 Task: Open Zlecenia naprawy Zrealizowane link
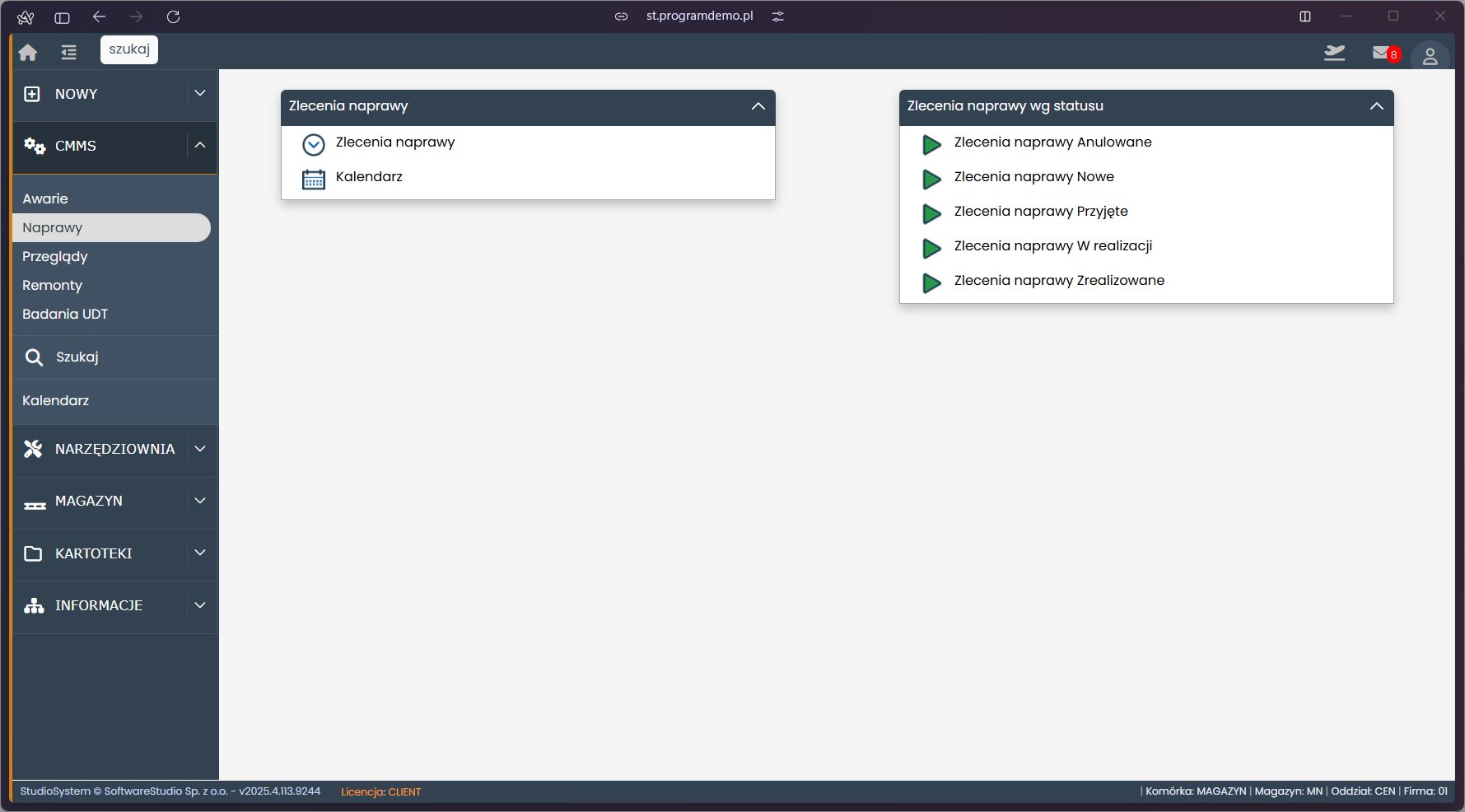tap(1059, 280)
